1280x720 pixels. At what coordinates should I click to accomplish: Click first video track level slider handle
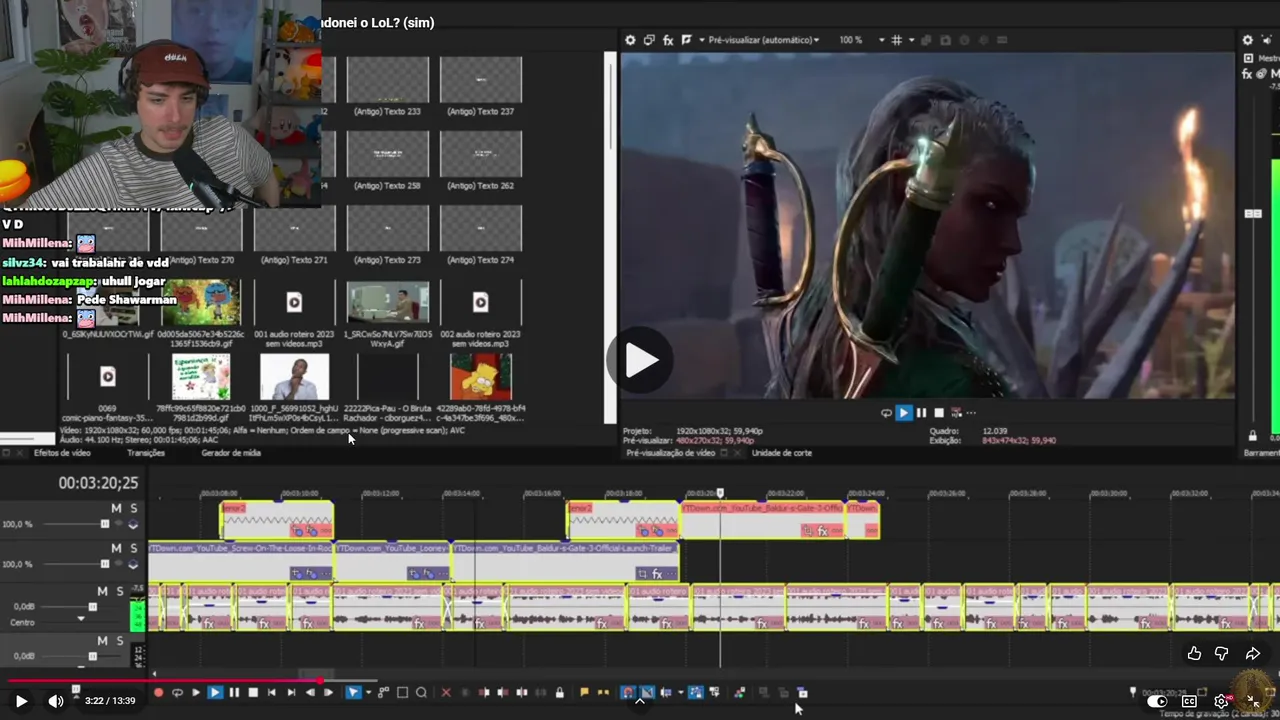coord(104,524)
